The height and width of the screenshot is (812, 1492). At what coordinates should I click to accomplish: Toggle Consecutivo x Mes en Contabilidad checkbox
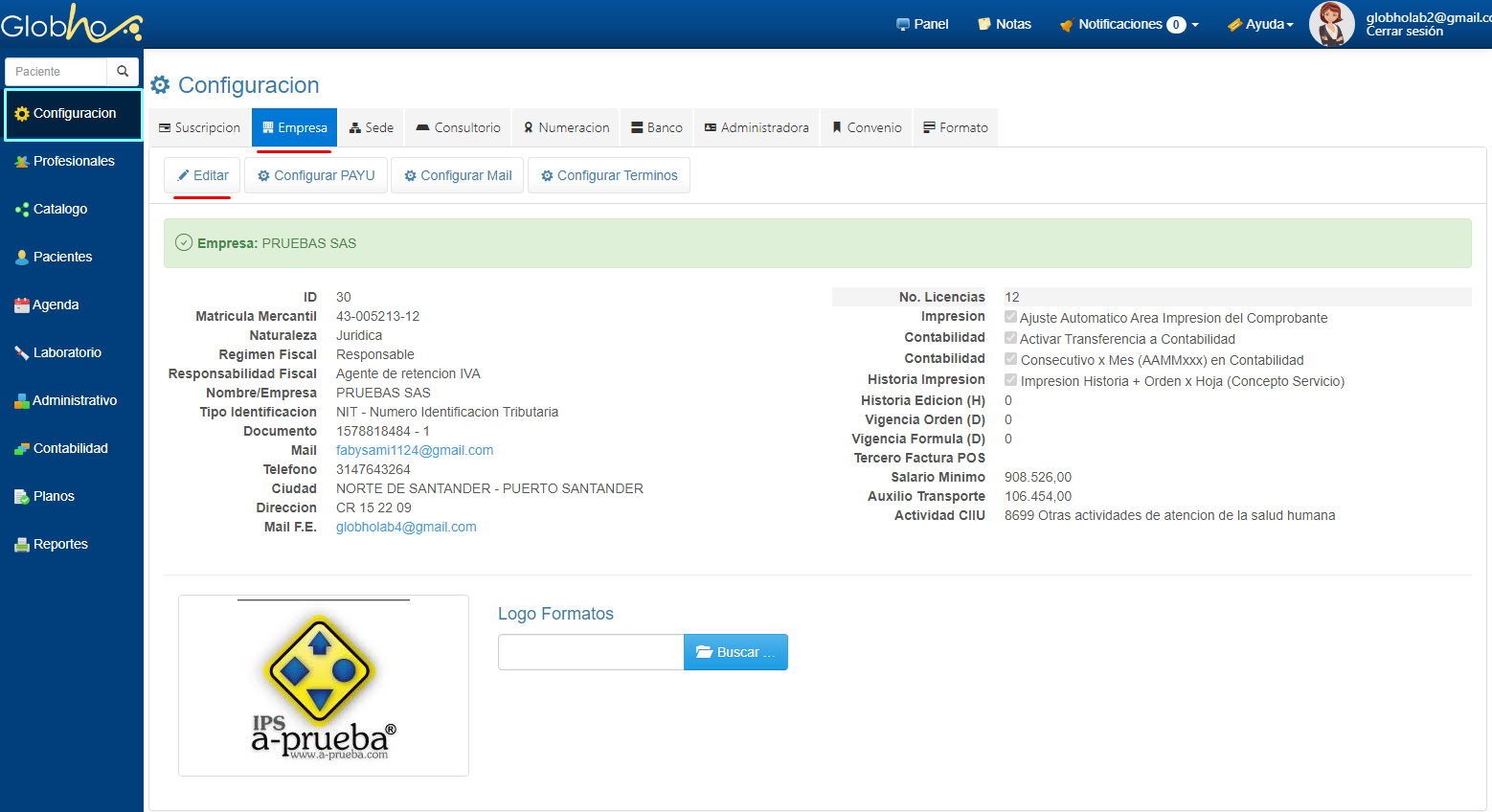(1010, 359)
